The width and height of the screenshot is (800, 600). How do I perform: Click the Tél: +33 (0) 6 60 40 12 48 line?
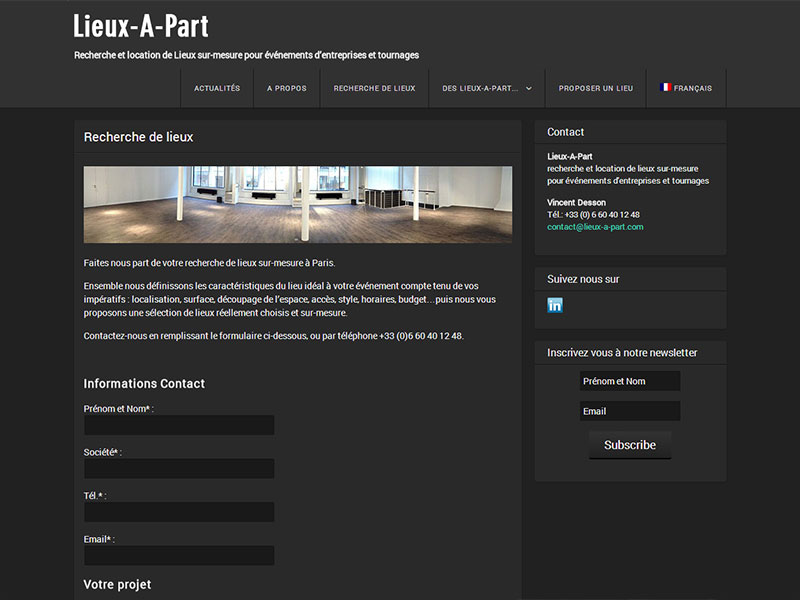click(x=593, y=215)
